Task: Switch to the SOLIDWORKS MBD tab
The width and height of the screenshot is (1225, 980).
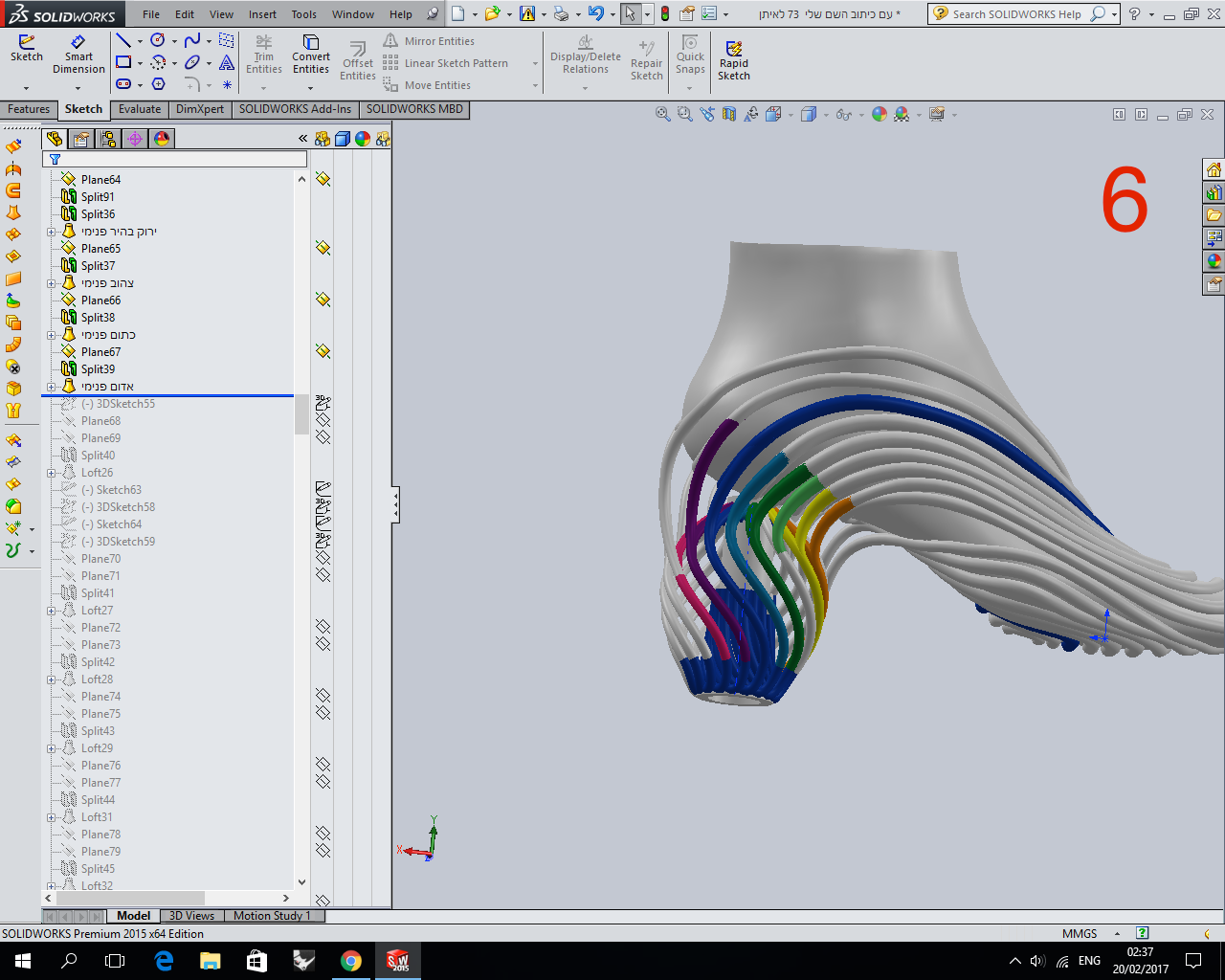Action: point(414,109)
